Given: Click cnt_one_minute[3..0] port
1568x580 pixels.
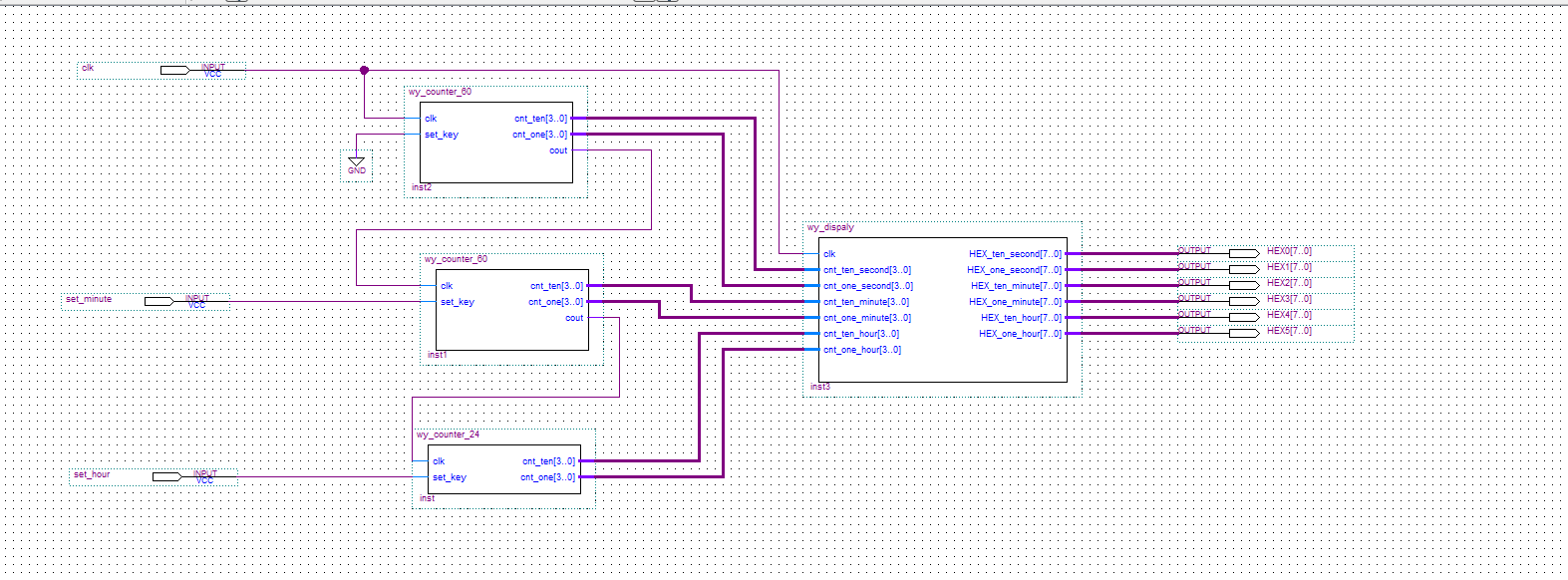Looking at the screenshot, I should click(x=867, y=318).
